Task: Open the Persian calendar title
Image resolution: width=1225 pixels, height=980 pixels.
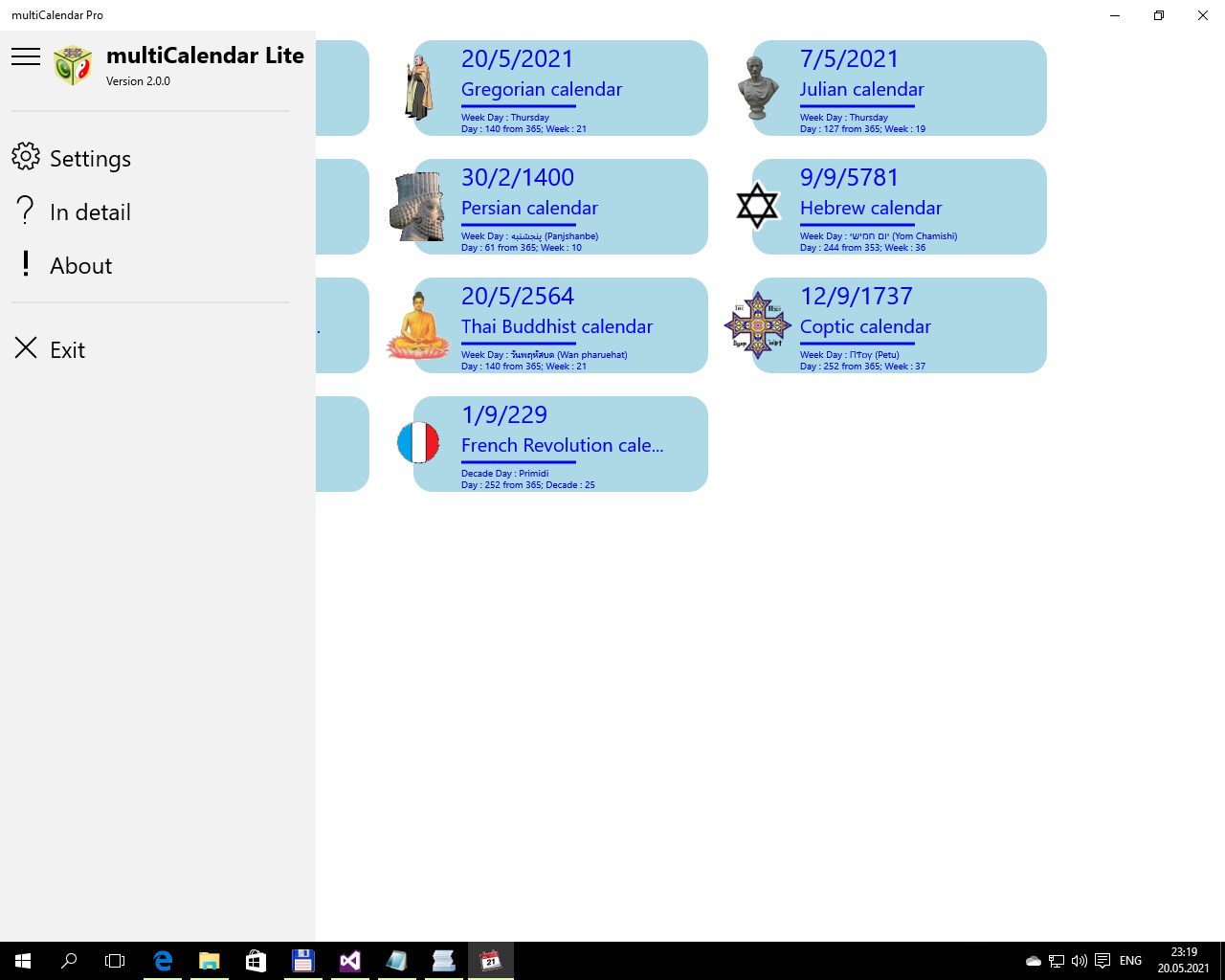Action: click(529, 208)
